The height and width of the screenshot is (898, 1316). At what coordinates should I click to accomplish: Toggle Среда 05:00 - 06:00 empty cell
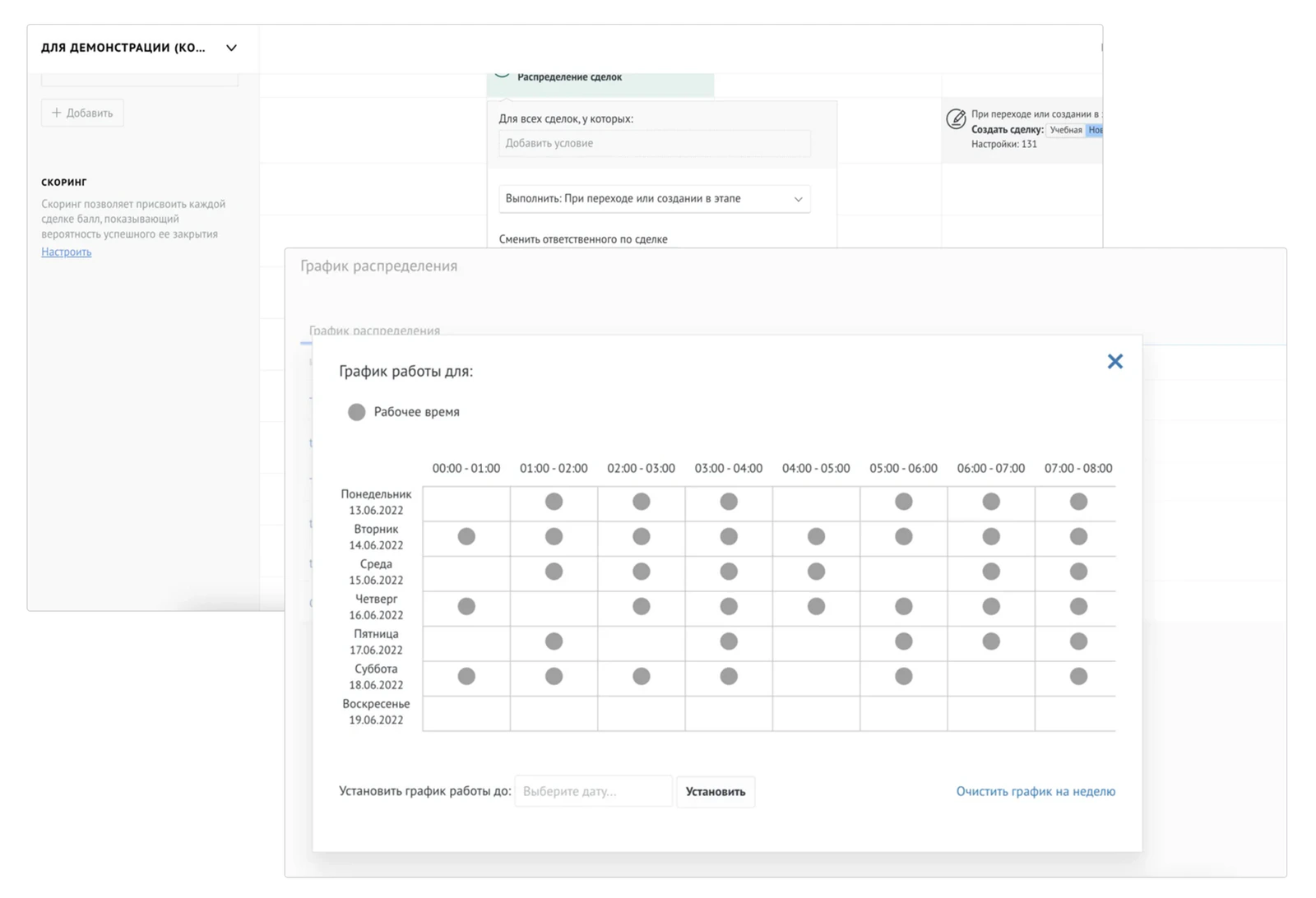tap(903, 573)
